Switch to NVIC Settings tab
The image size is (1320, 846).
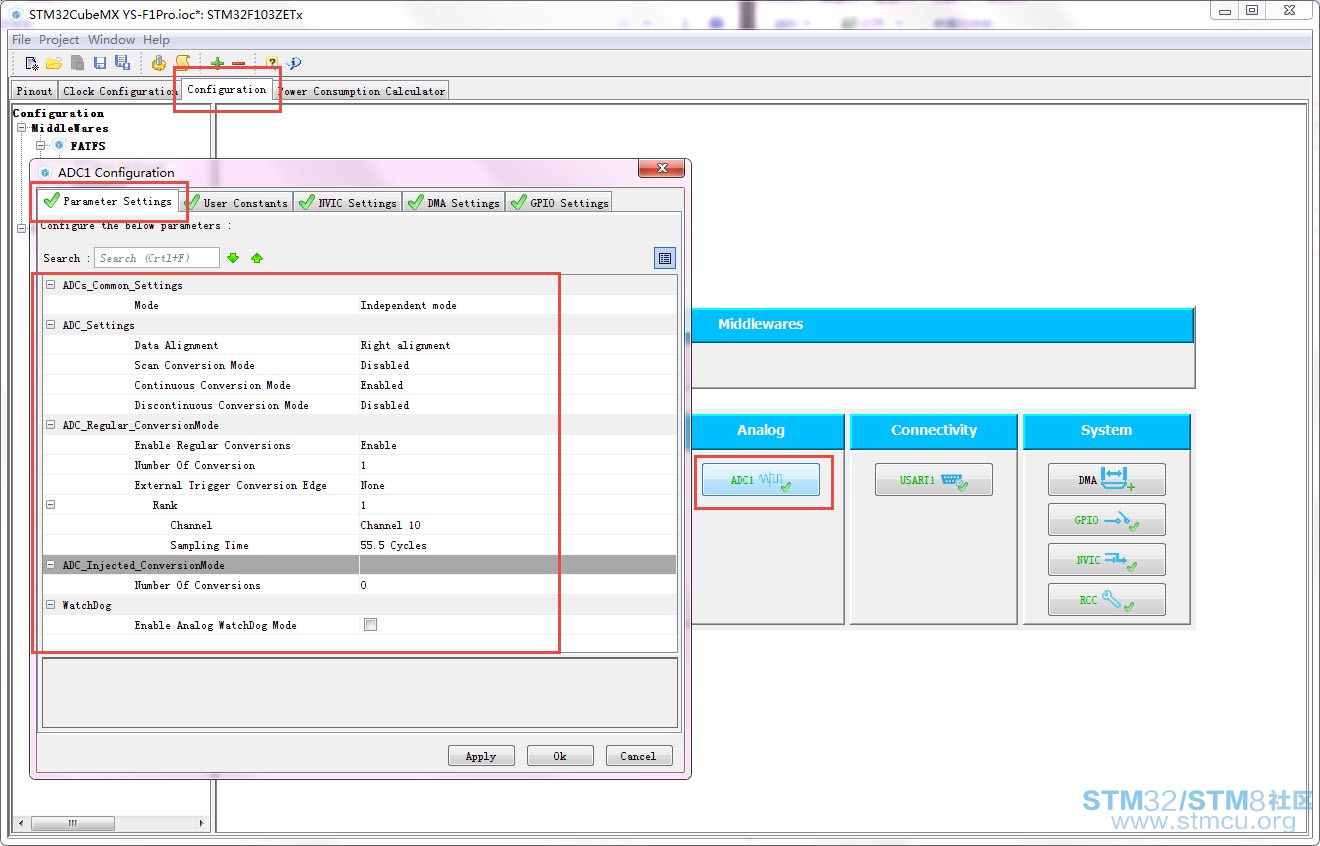tap(347, 202)
